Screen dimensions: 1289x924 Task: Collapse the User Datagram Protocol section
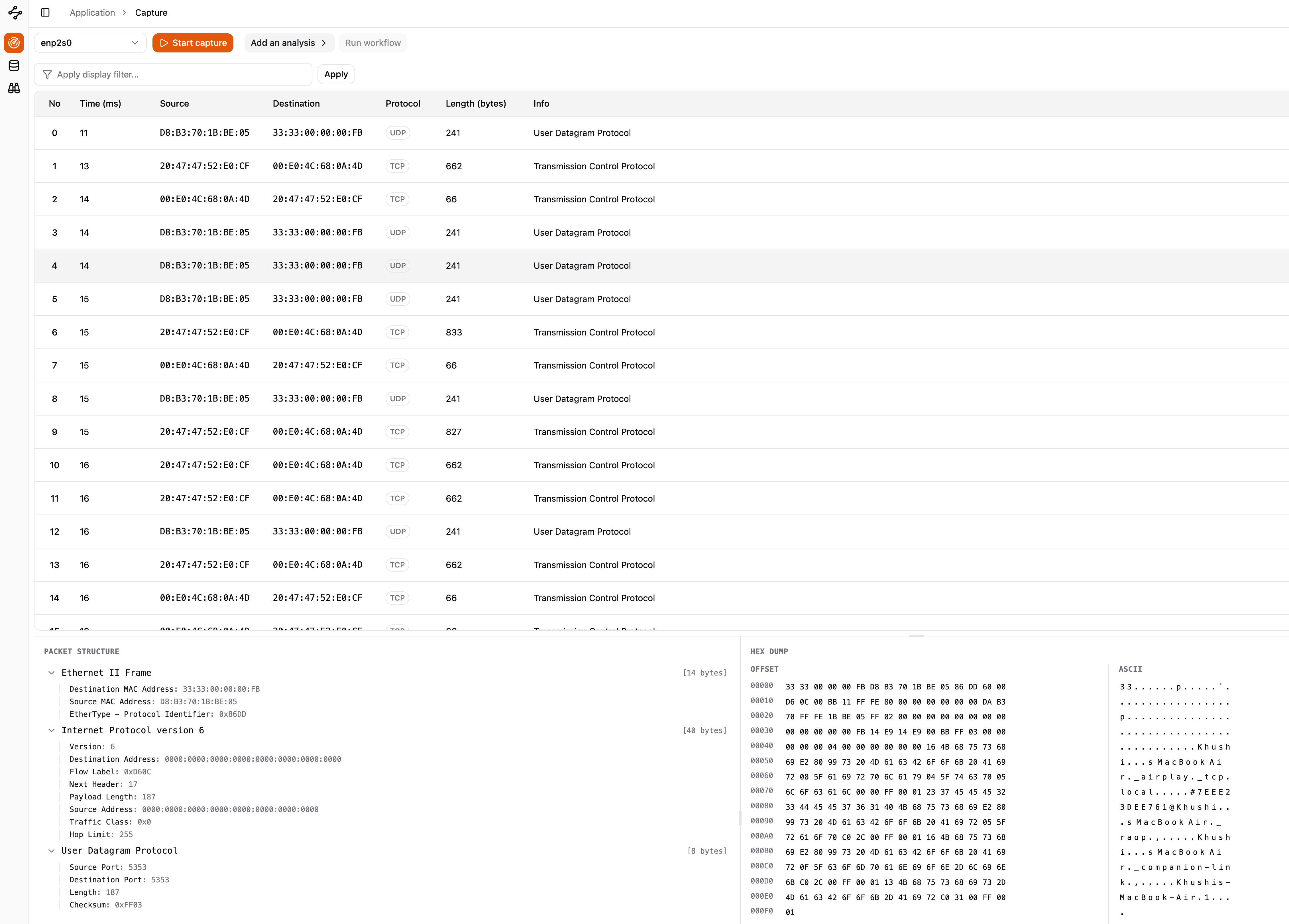click(x=52, y=851)
